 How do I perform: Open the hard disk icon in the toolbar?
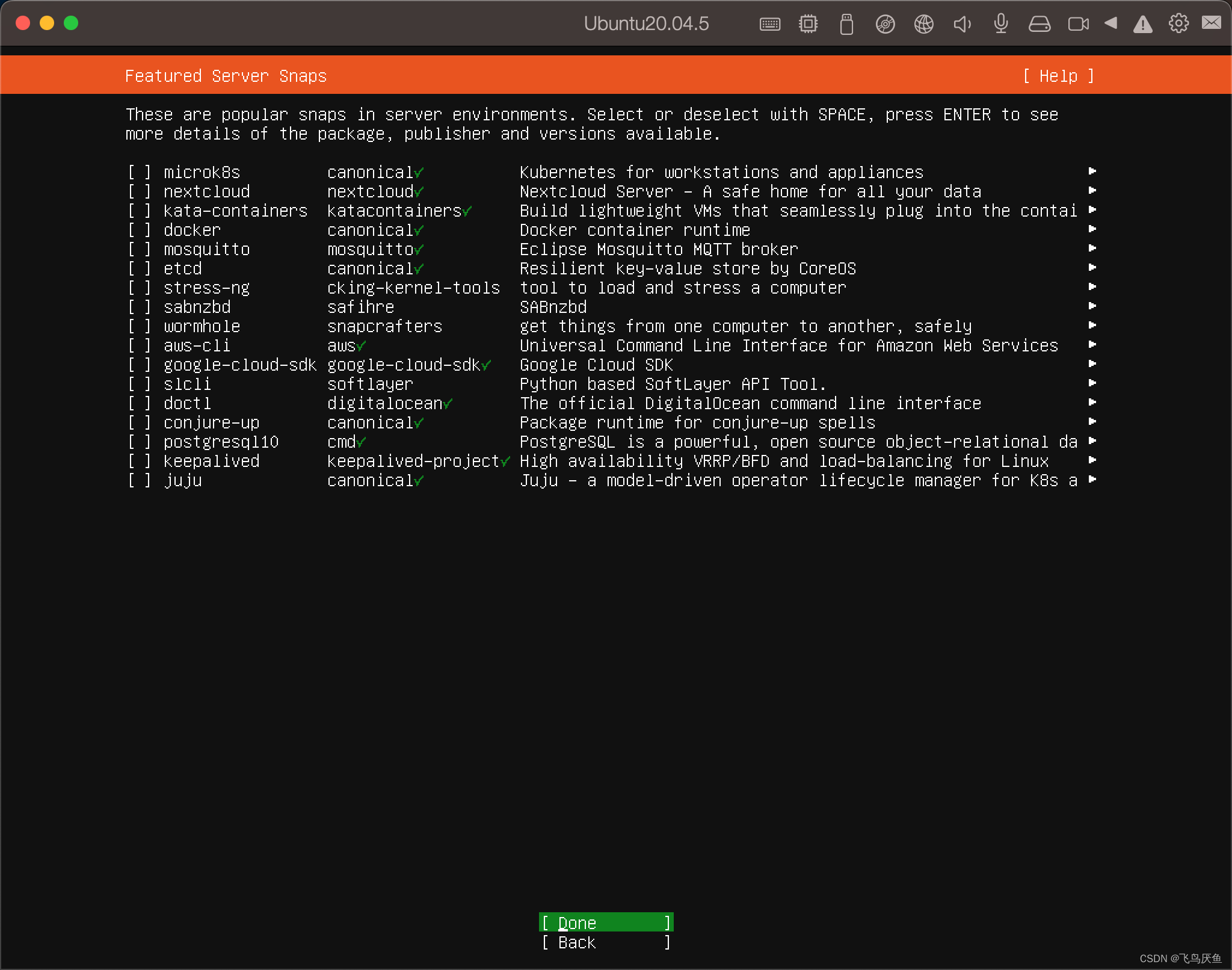tap(1039, 24)
